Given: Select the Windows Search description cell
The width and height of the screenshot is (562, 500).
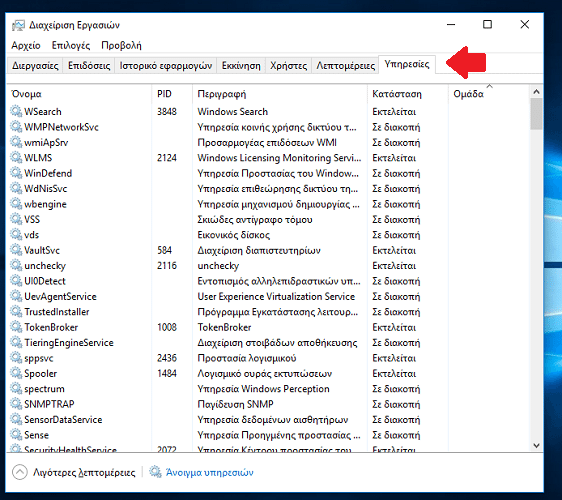Looking at the screenshot, I should pos(233,111).
